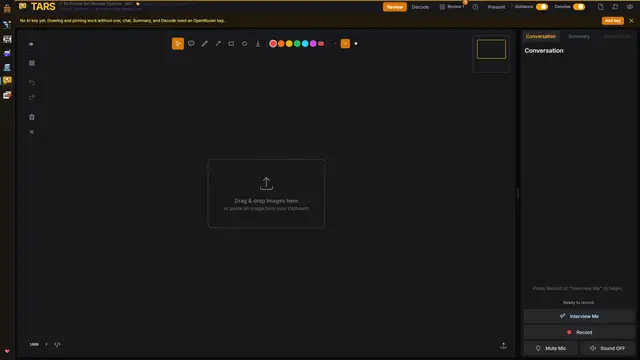Dismiss the no AI key banner

click(x=631, y=21)
